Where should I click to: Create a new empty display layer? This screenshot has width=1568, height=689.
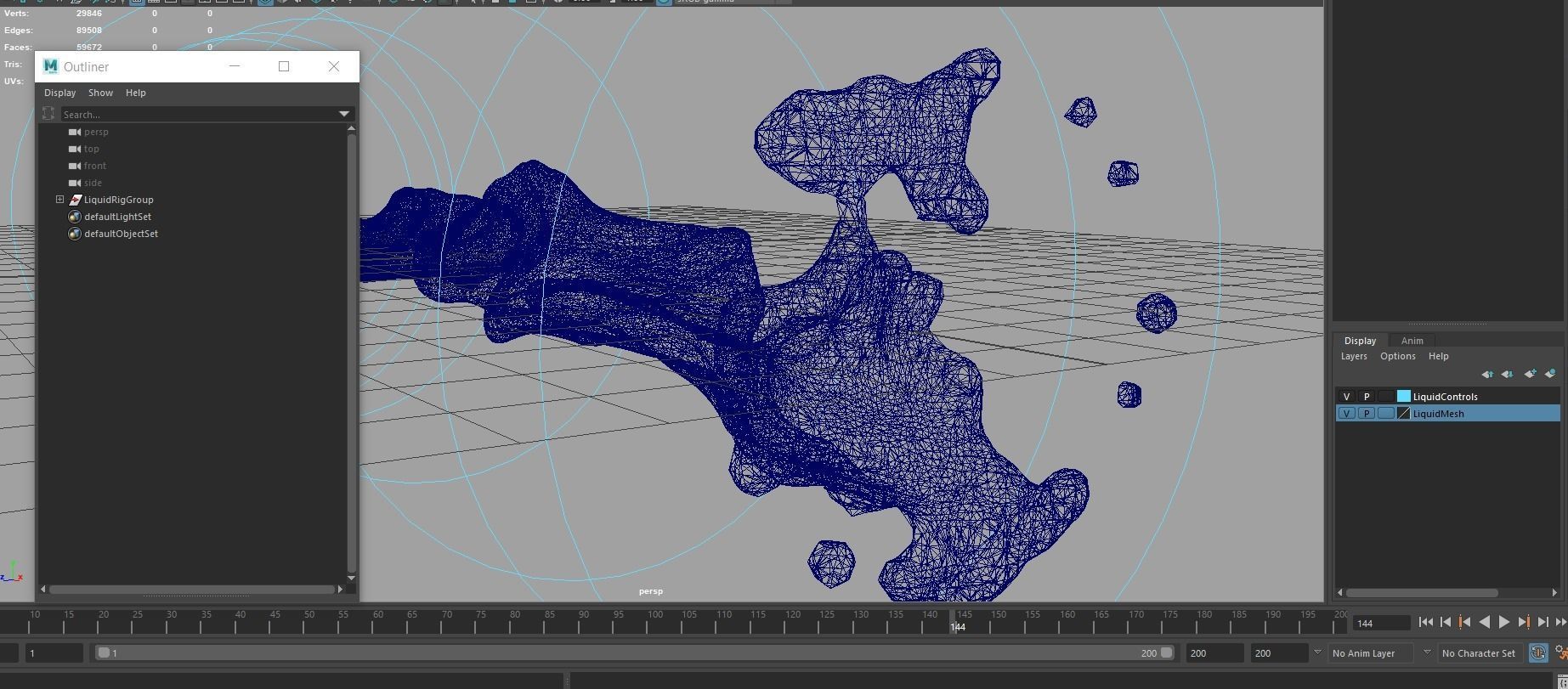point(1530,374)
